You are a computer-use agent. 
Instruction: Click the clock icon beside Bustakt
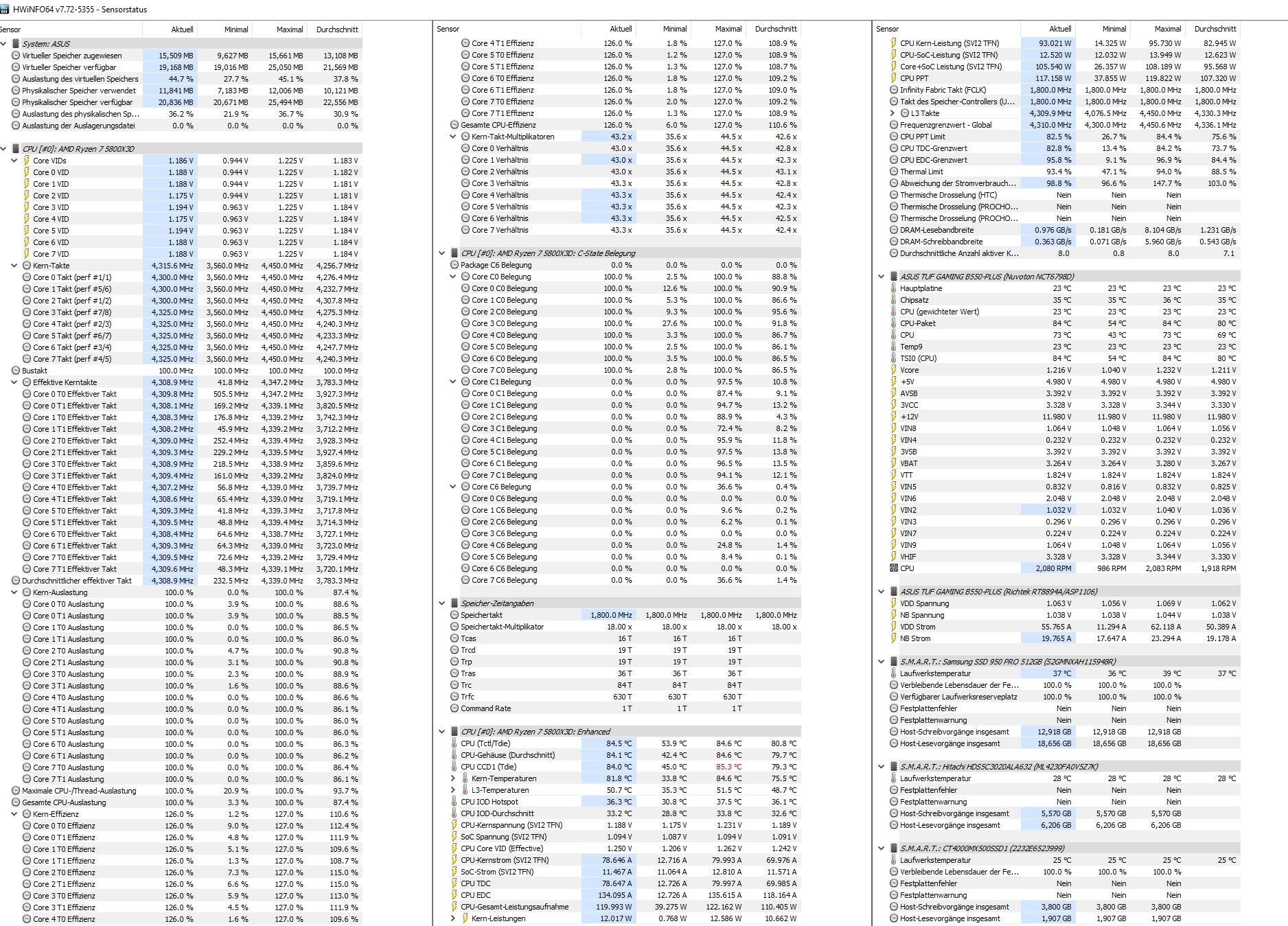click(x=16, y=371)
